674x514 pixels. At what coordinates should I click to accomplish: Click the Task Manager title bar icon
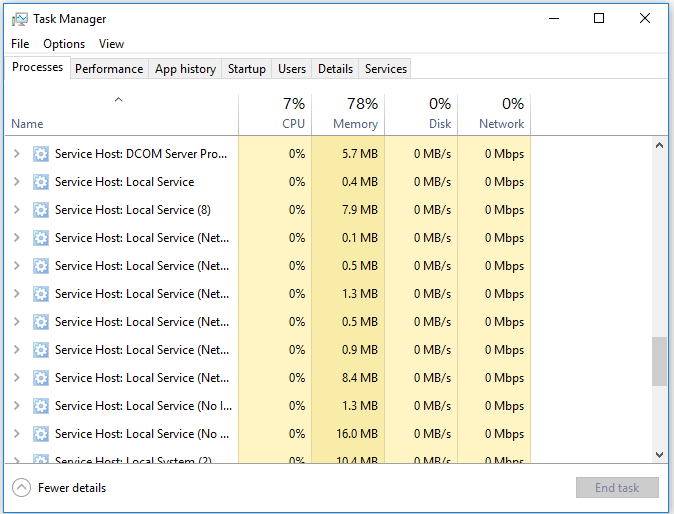(x=20, y=19)
